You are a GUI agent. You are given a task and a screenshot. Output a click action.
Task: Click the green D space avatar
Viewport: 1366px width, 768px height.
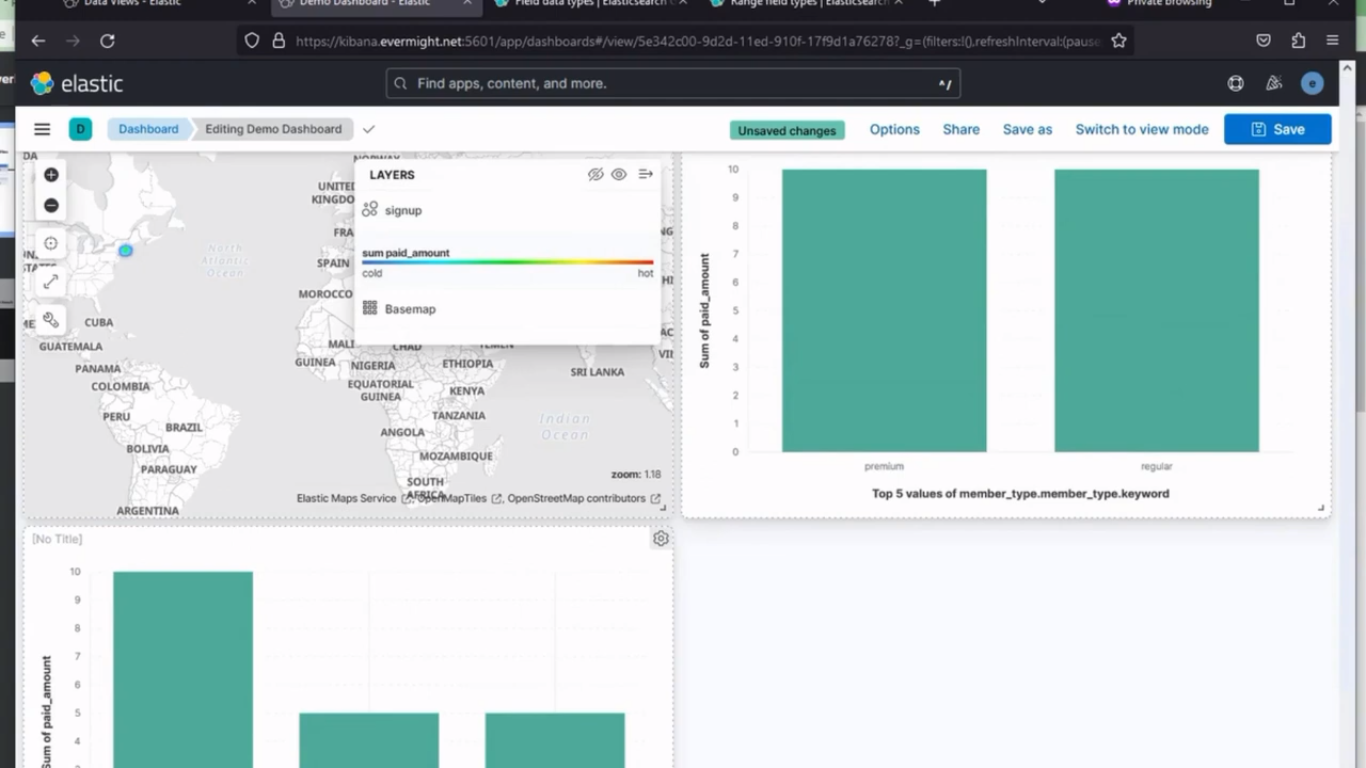pyautogui.click(x=80, y=129)
